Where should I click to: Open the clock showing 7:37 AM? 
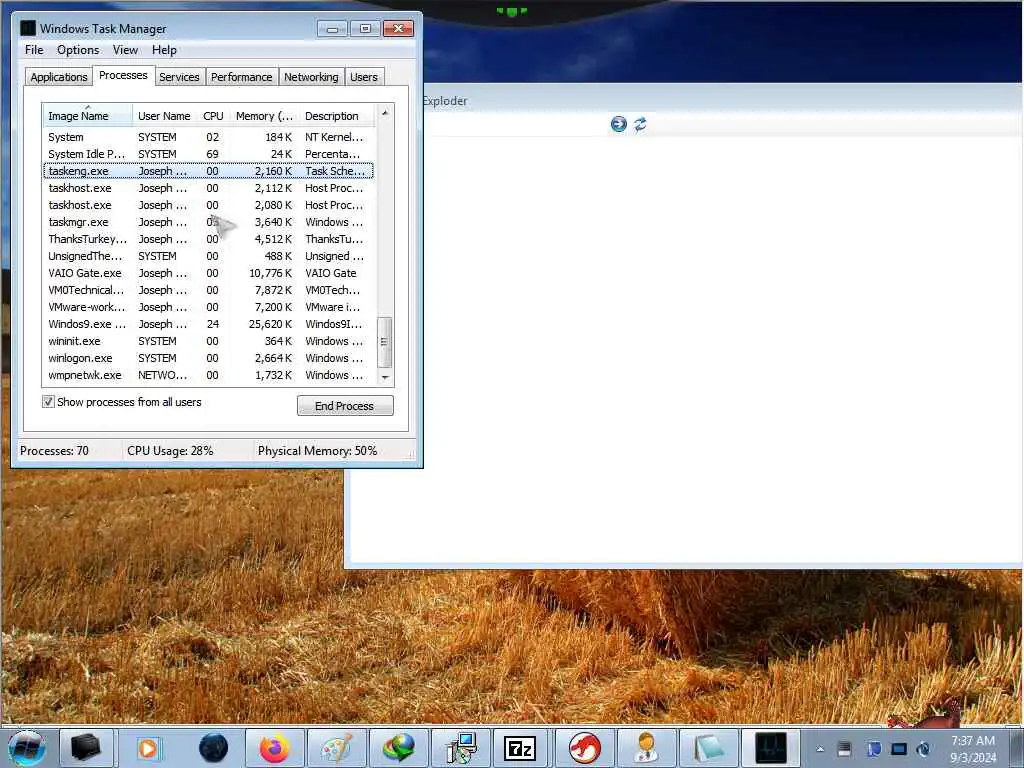[x=973, y=749]
